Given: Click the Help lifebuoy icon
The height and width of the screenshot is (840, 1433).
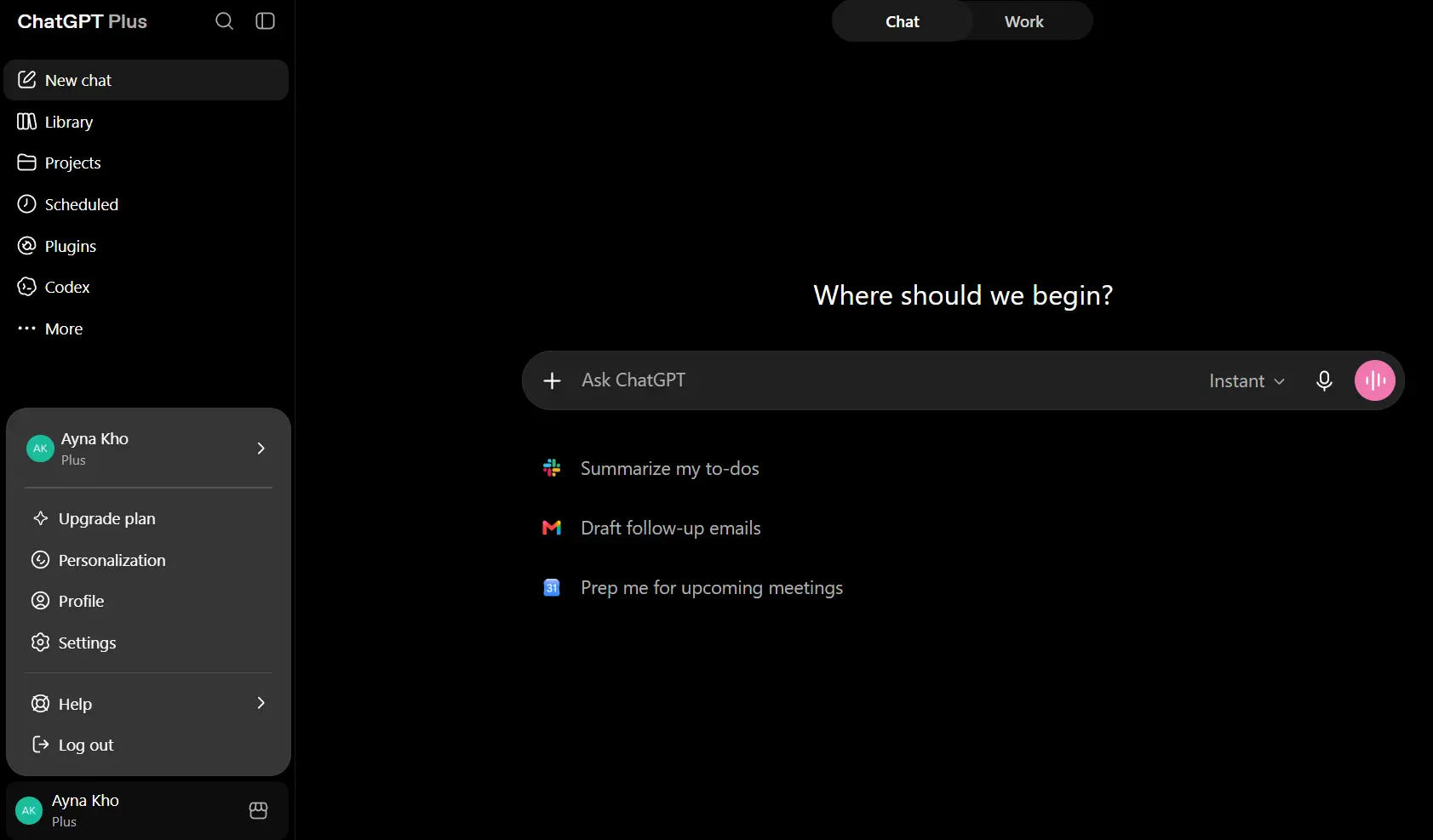Looking at the screenshot, I should pyautogui.click(x=40, y=704).
